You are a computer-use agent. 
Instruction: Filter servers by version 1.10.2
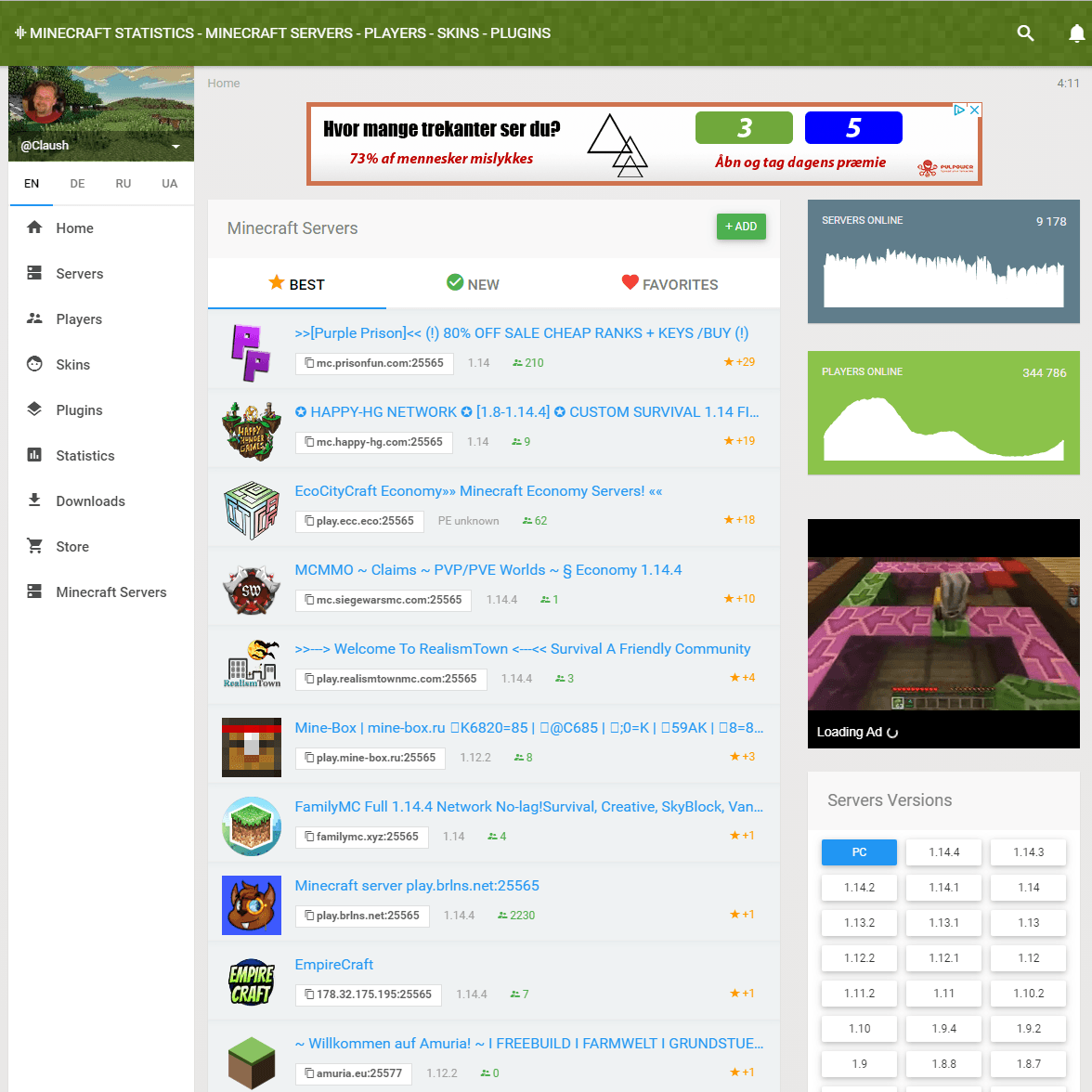(x=1028, y=994)
